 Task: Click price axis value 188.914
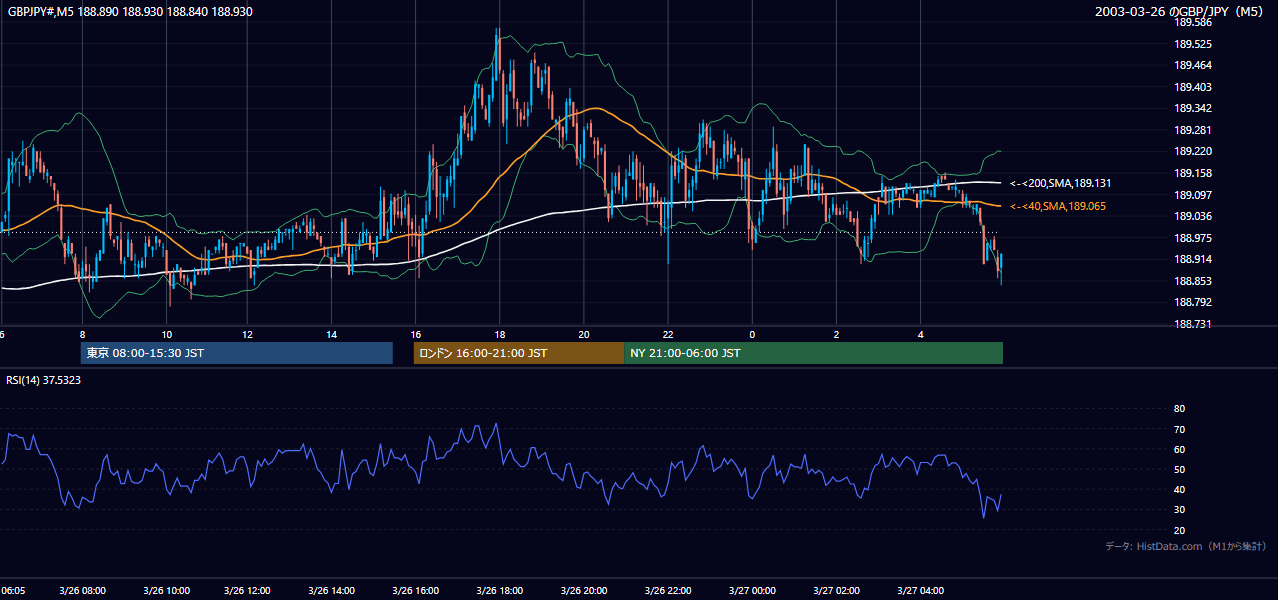(x=1192, y=259)
